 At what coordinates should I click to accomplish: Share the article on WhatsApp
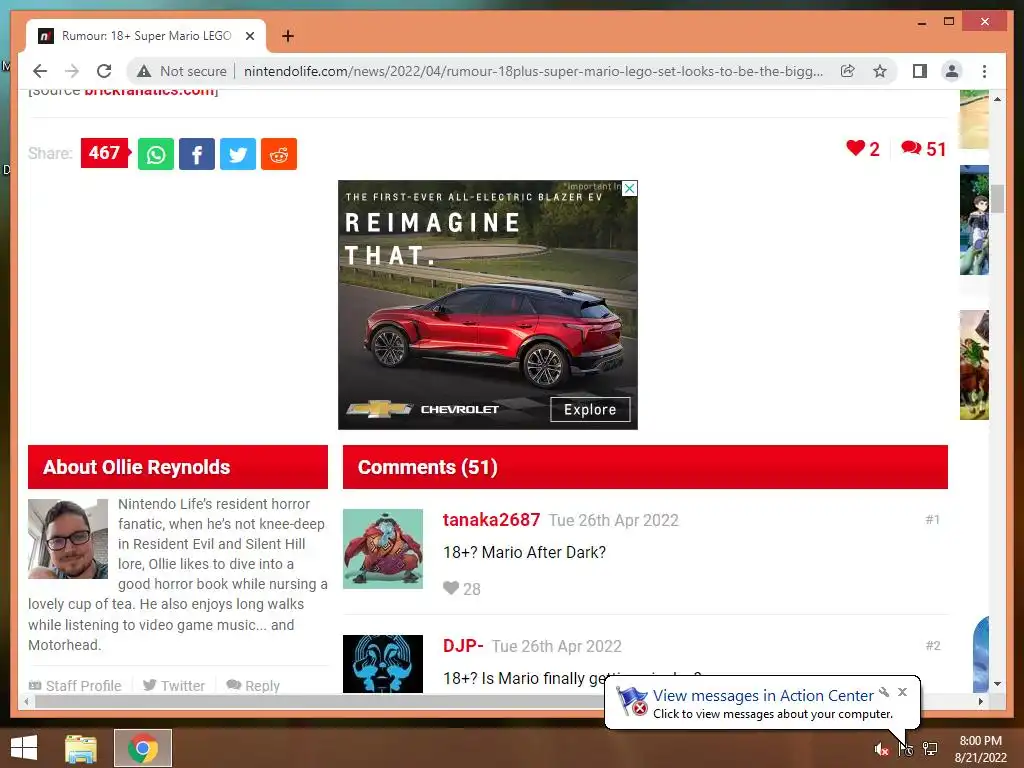pyautogui.click(x=155, y=154)
